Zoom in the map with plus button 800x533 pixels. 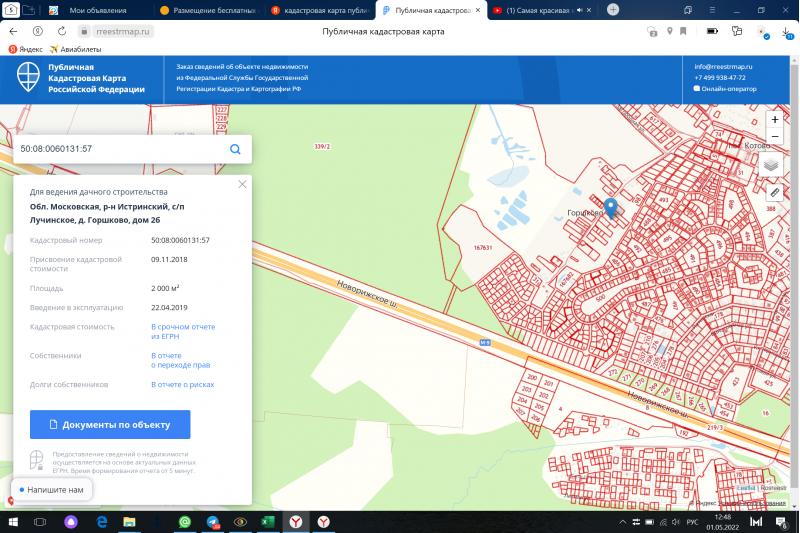click(774, 119)
